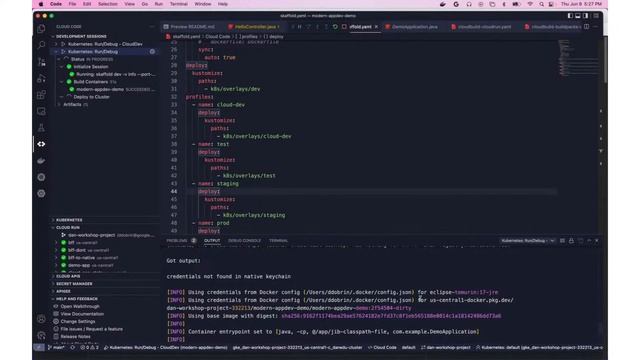Click the split editor icon

click(x=587, y=27)
